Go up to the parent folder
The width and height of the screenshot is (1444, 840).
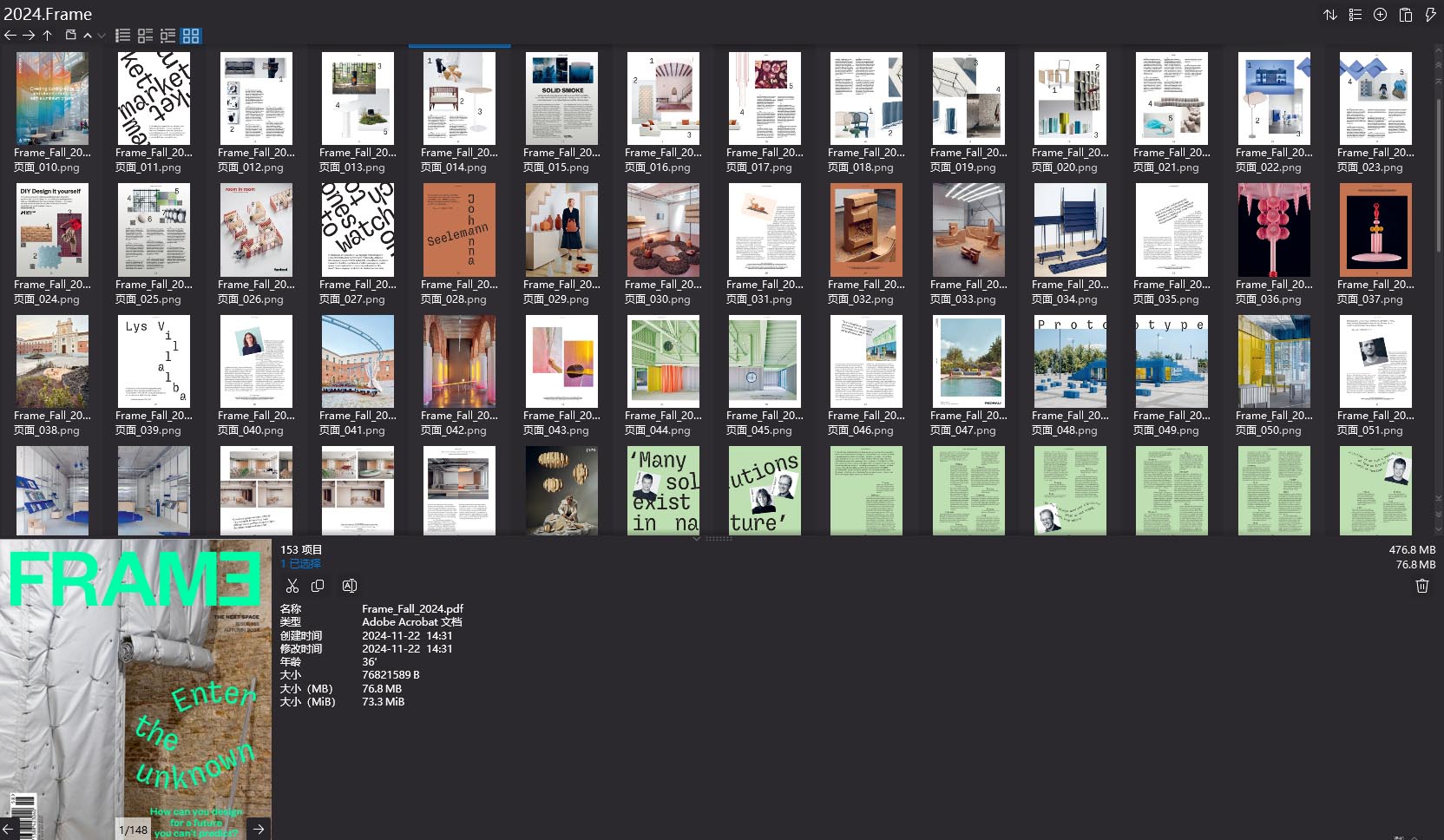pyautogui.click(x=48, y=36)
